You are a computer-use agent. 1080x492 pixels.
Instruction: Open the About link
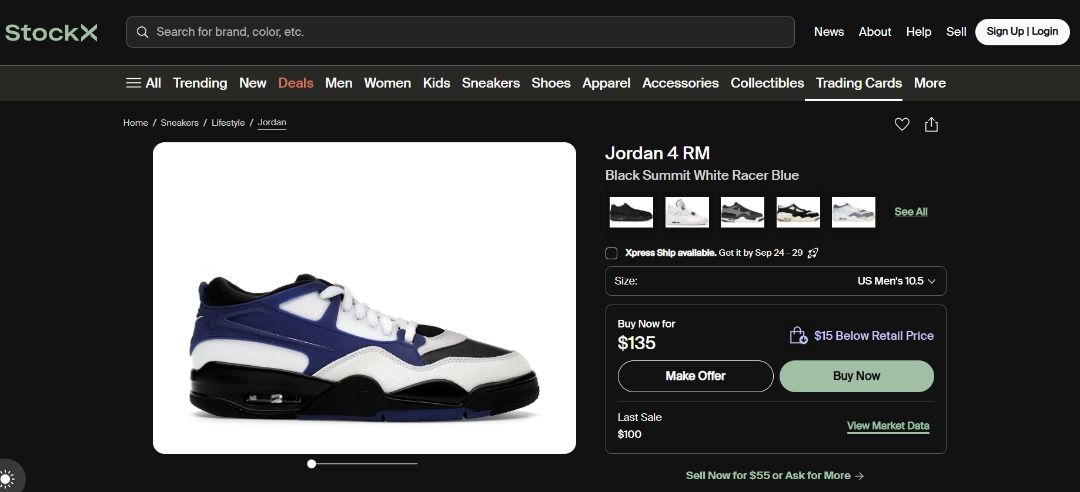[x=875, y=32]
